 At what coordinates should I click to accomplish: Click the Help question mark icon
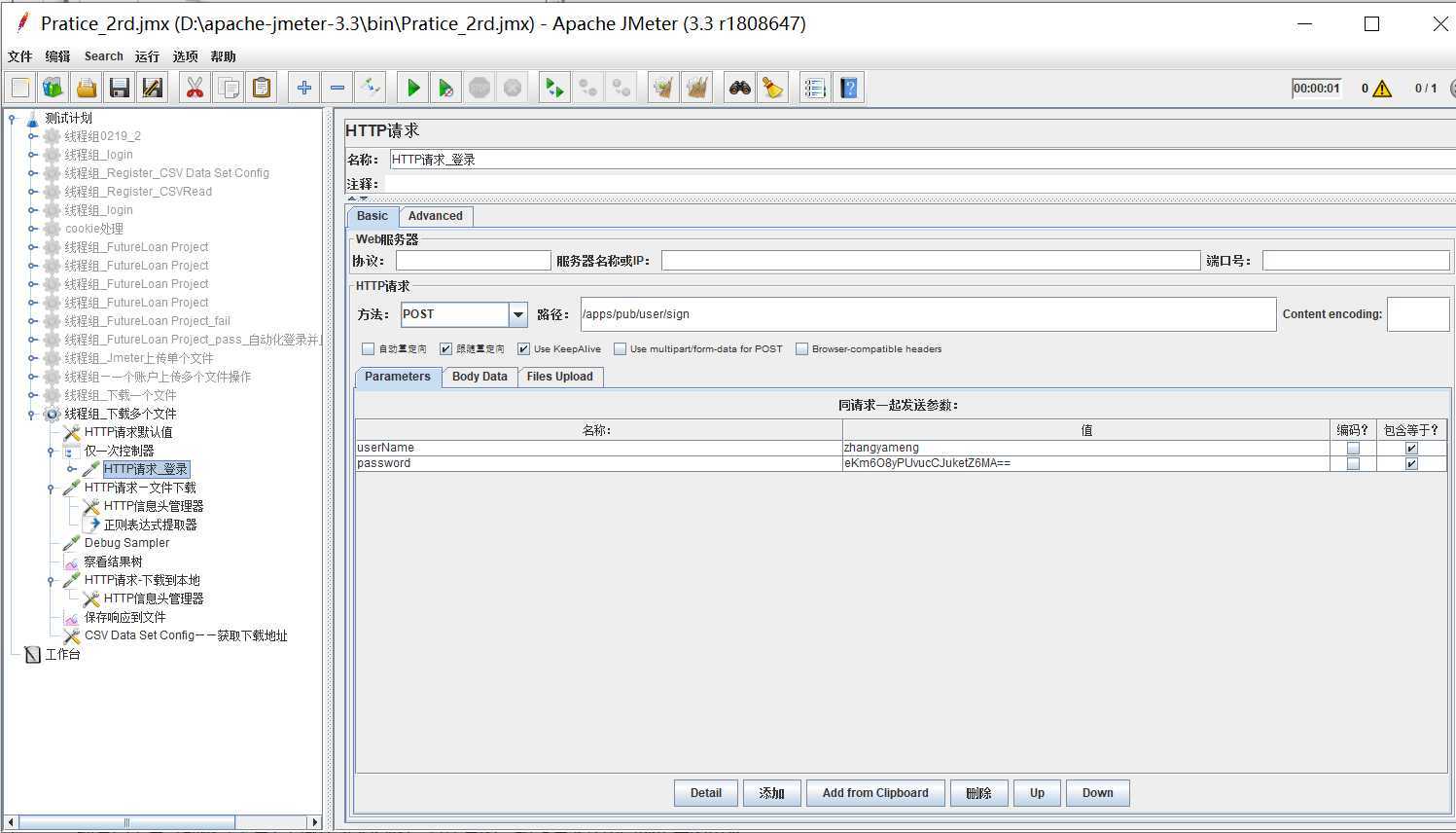click(x=849, y=88)
